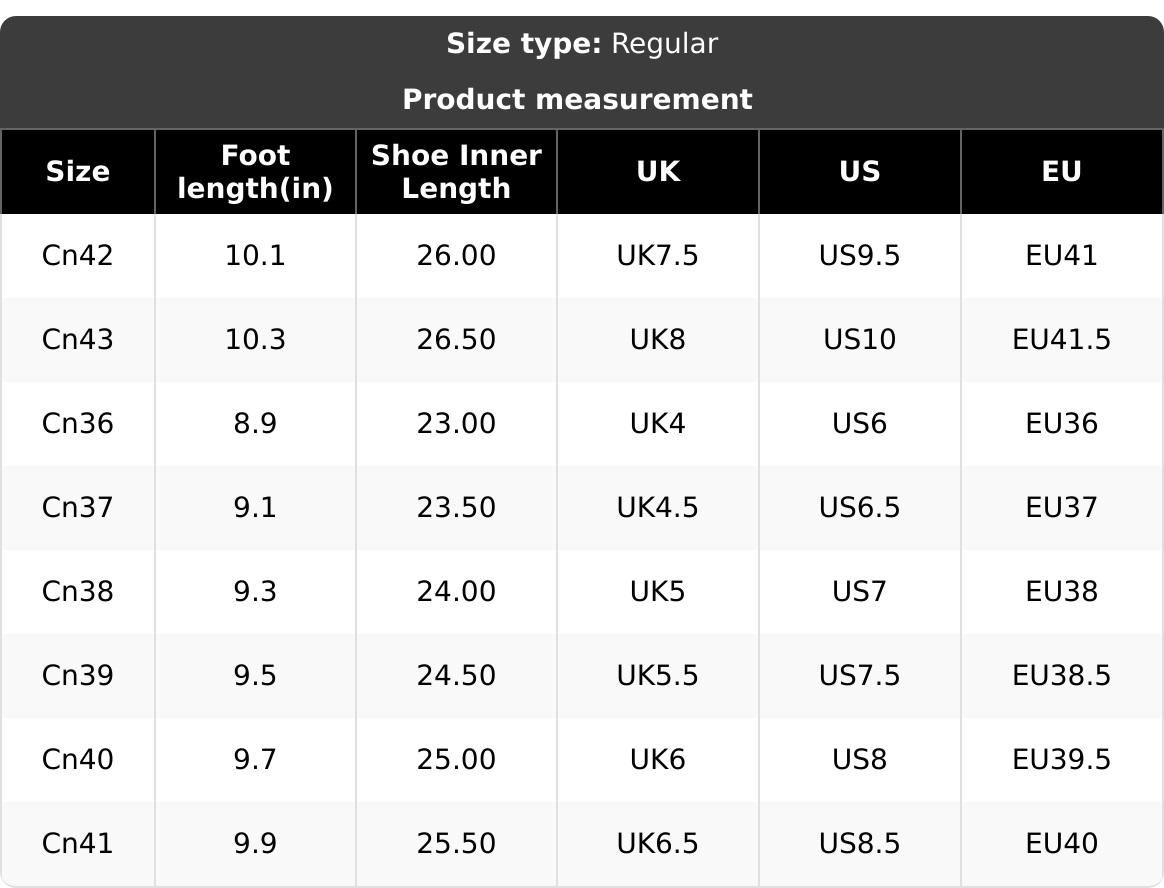Click the US7 cell

[x=860, y=591]
